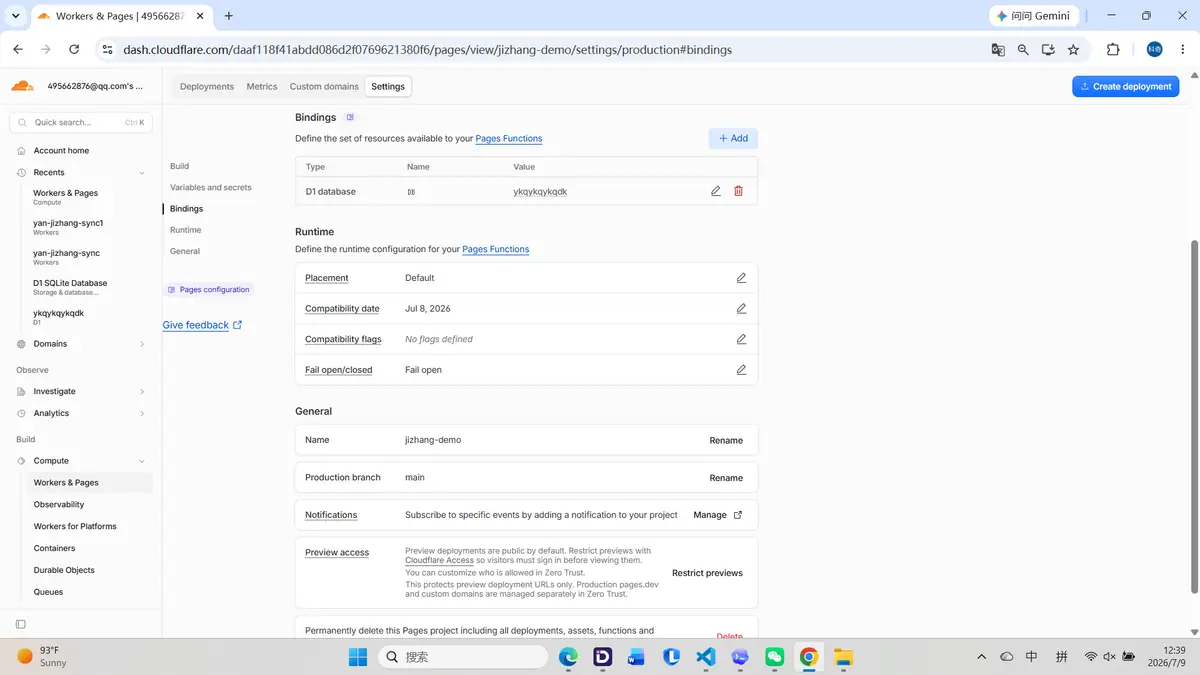Viewport: 1200px width, 675px height.
Task: Open the Chrome profile avatar
Action: coord(1155,49)
